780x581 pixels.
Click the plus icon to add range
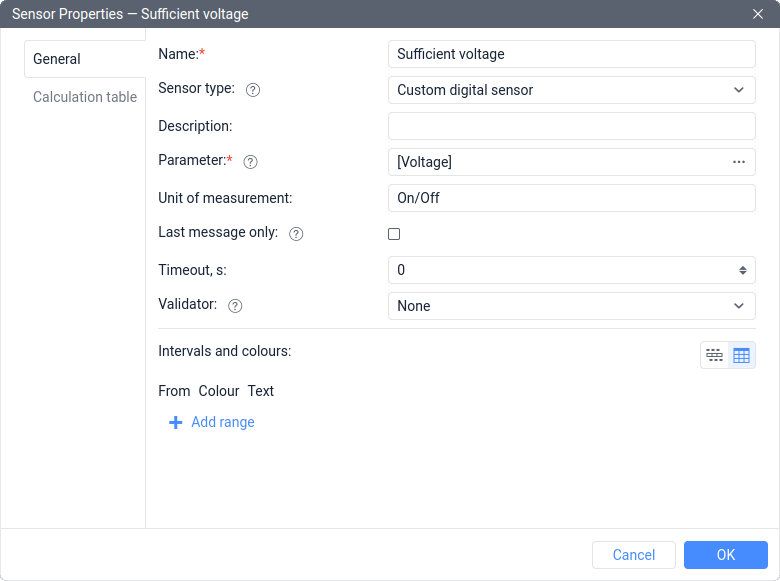point(176,423)
